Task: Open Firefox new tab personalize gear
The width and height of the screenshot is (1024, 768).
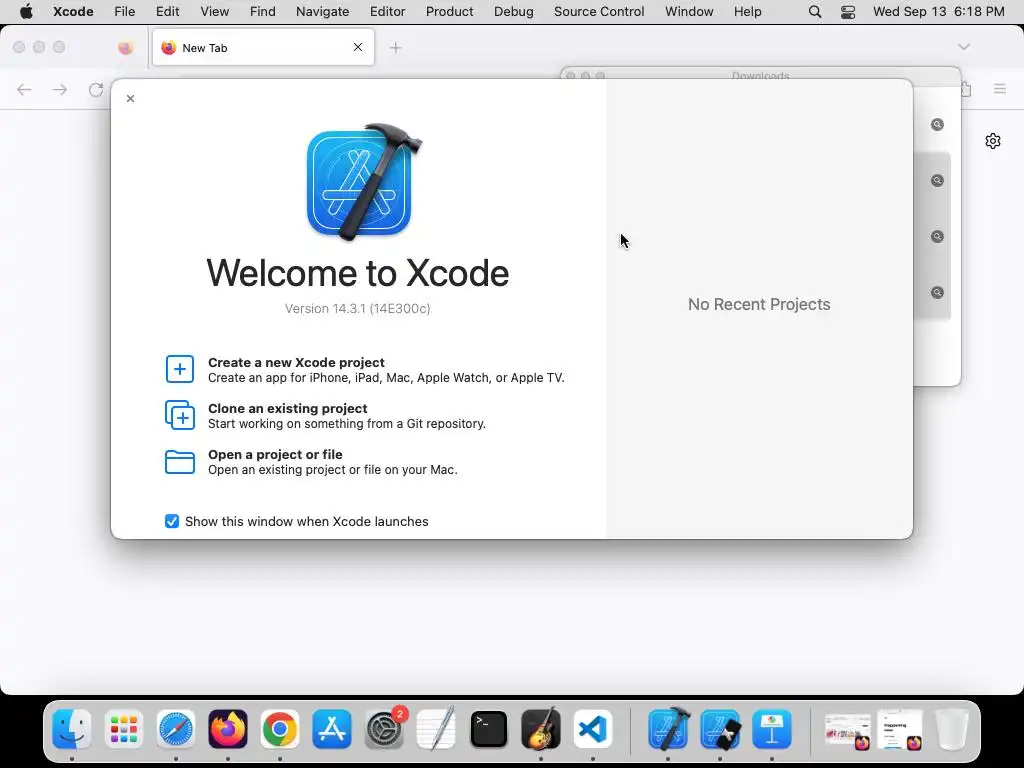Action: (993, 141)
